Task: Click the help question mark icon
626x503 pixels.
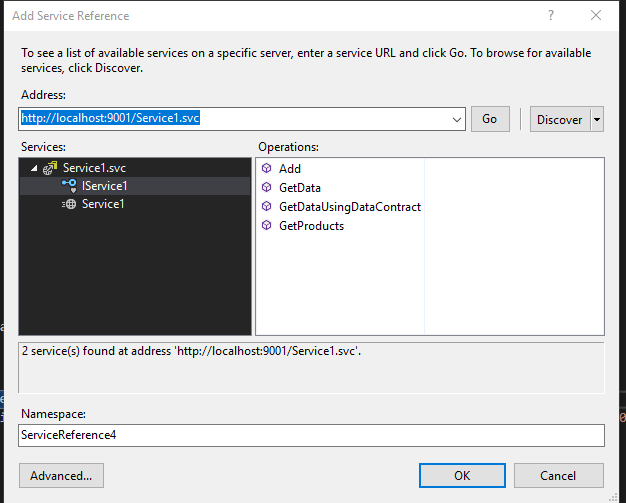Action: tap(551, 15)
